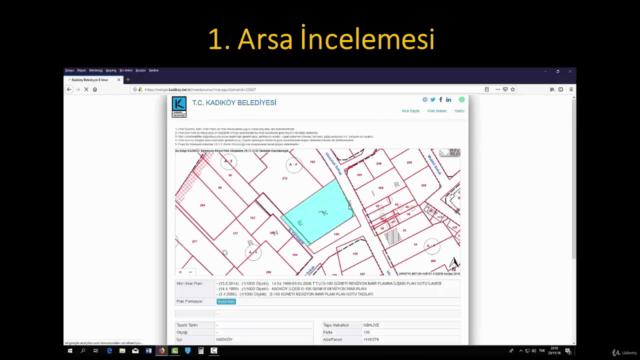The width and height of the screenshot is (640, 360).
Task: Click the KADIKÖY value in İlçe row
Action: tap(224, 340)
